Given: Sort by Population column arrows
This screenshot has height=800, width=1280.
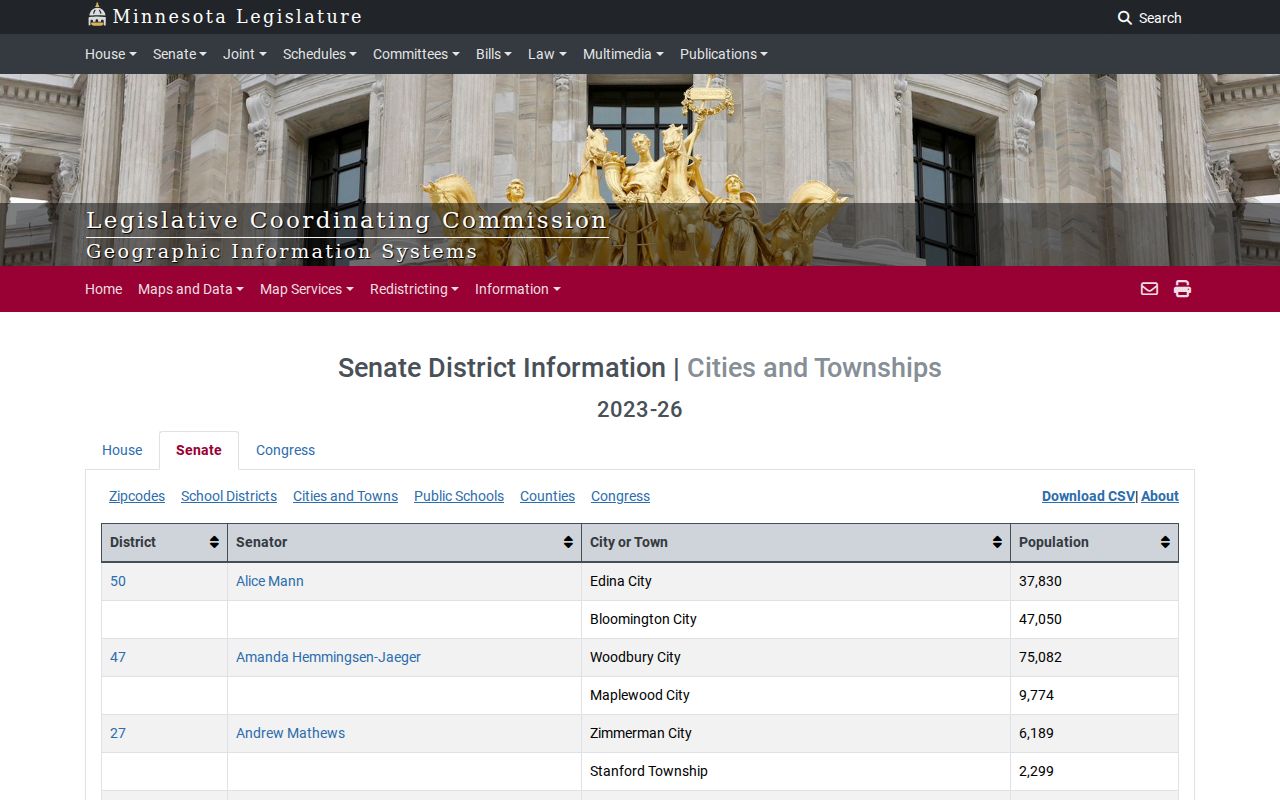Looking at the screenshot, I should pyautogui.click(x=1165, y=542).
